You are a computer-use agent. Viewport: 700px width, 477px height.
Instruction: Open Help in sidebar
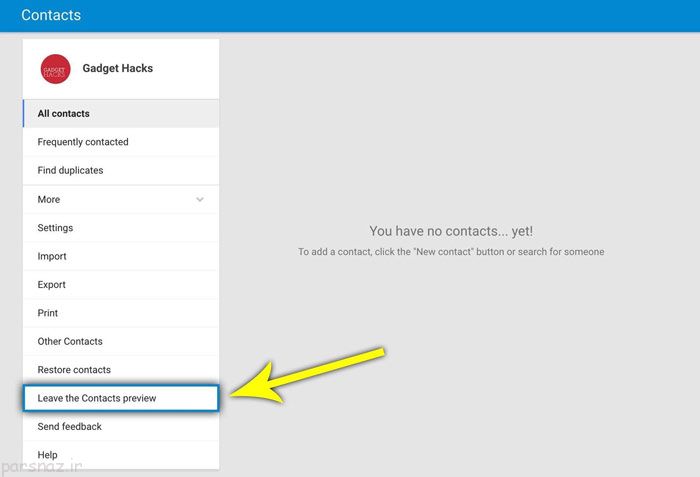(121, 455)
